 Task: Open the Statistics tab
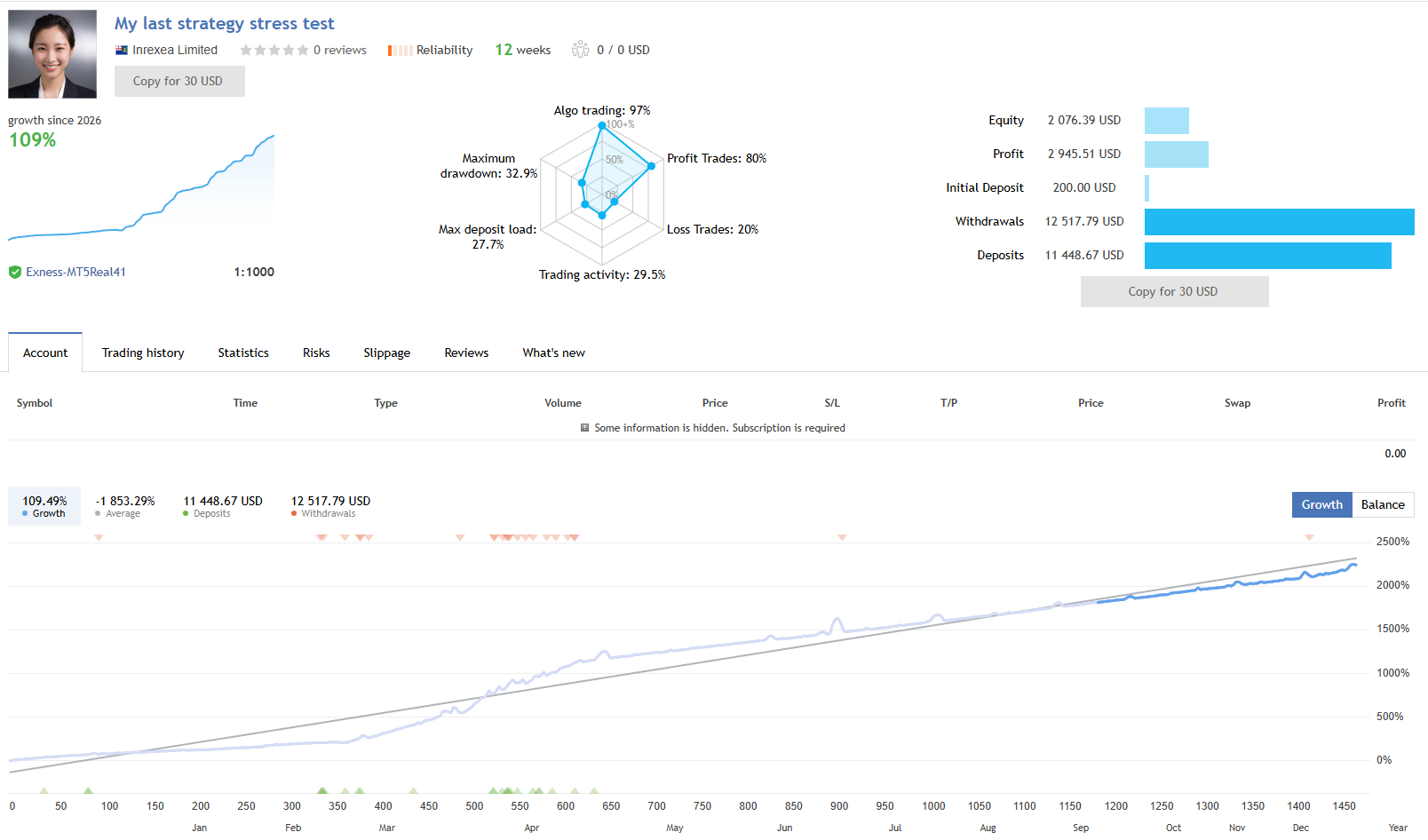click(x=243, y=353)
